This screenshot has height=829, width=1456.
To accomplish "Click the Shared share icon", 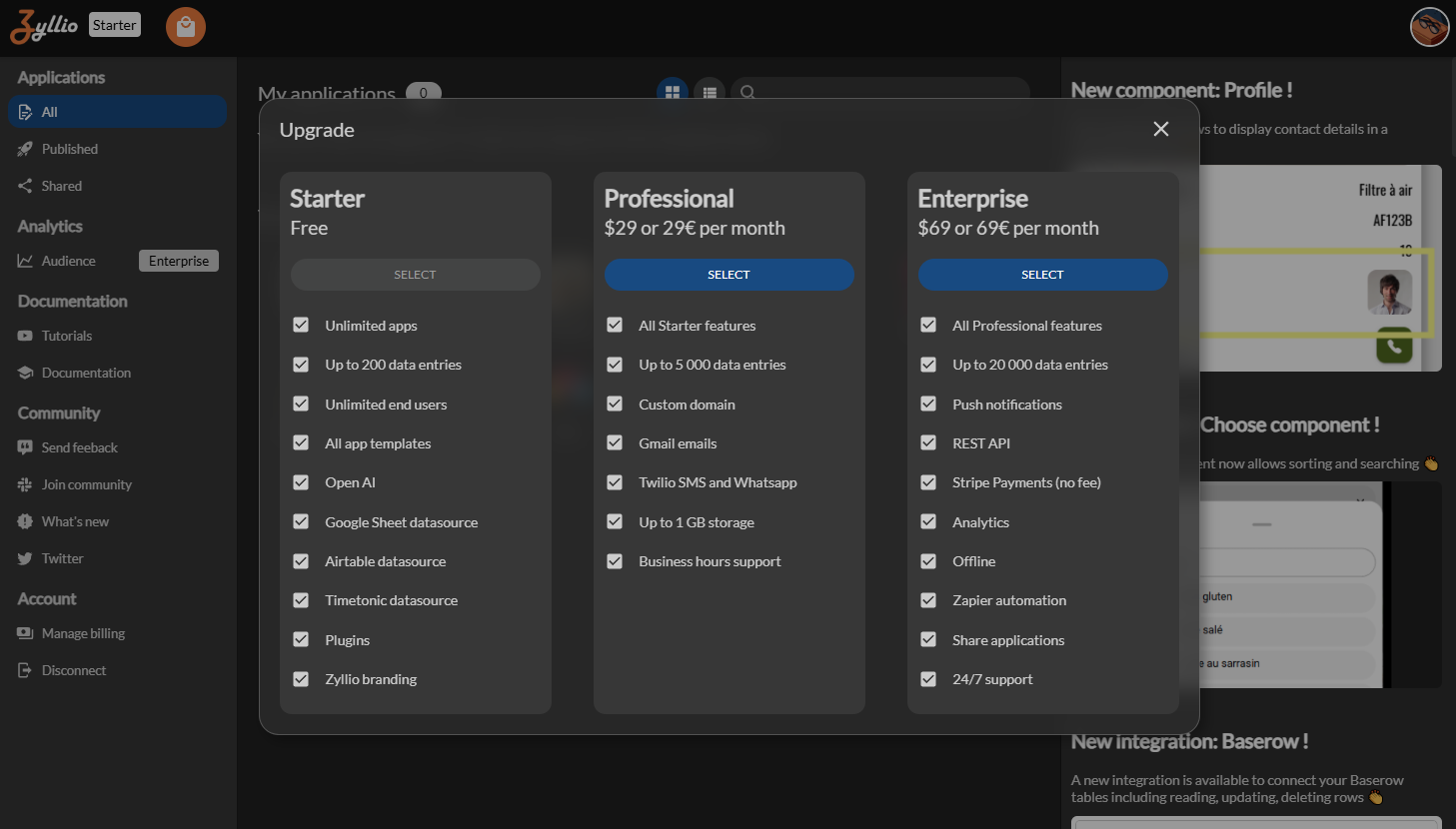I will pyautogui.click(x=25, y=186).
